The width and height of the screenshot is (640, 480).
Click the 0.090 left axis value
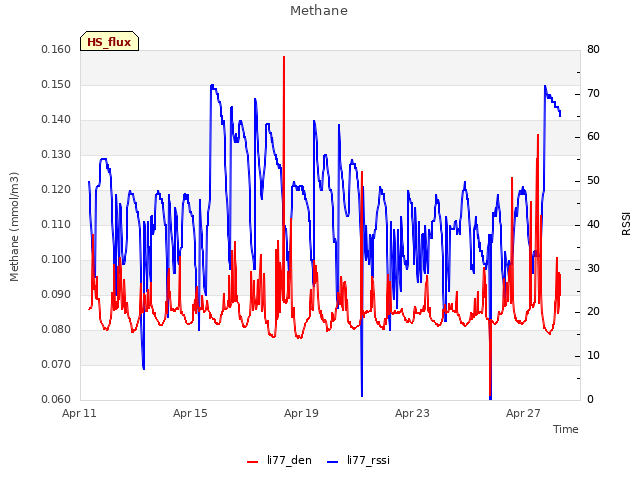point(56,295)
